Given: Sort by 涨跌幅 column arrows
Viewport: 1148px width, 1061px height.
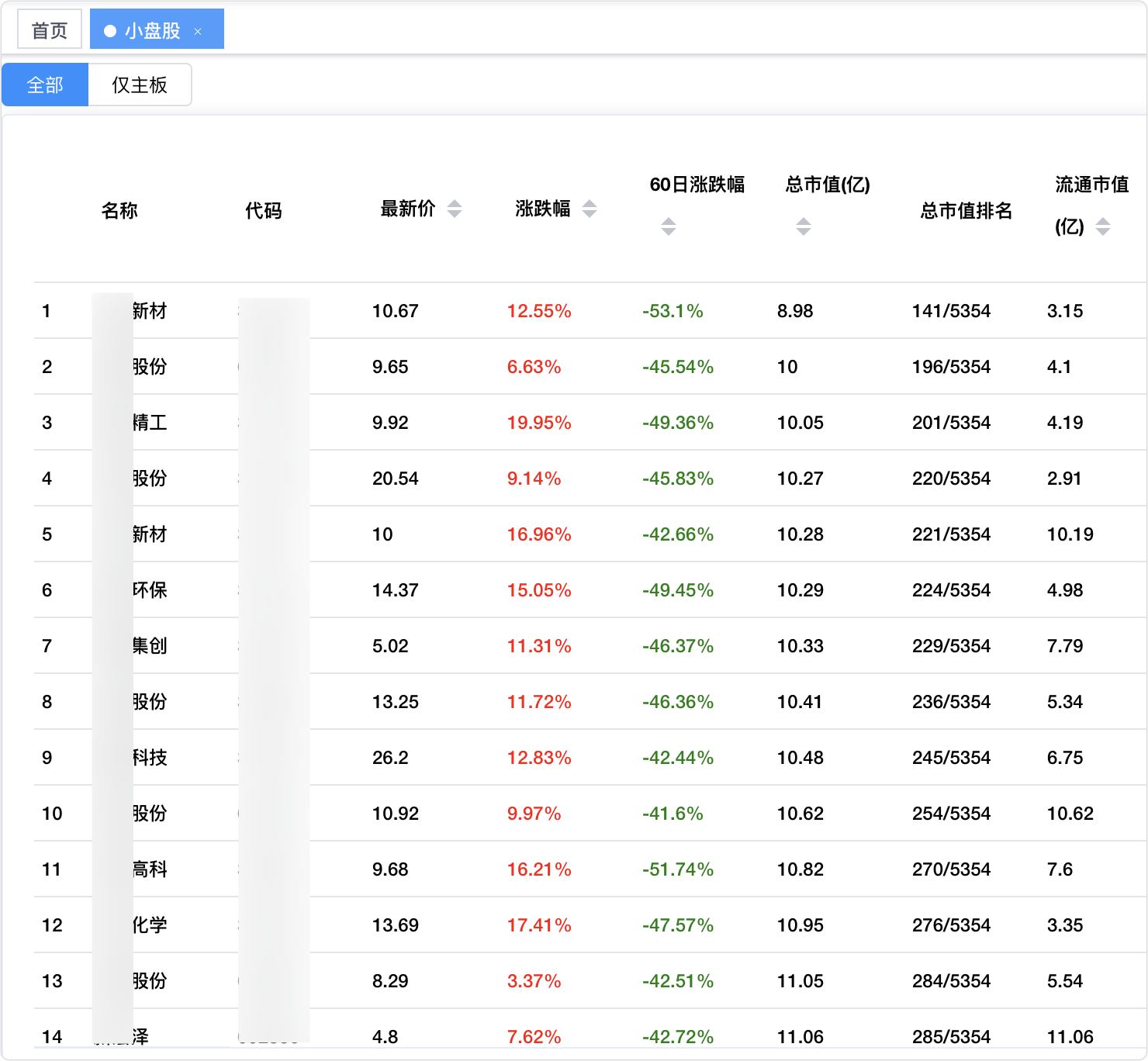Looking at the screenshot, I should pos(590,209).
